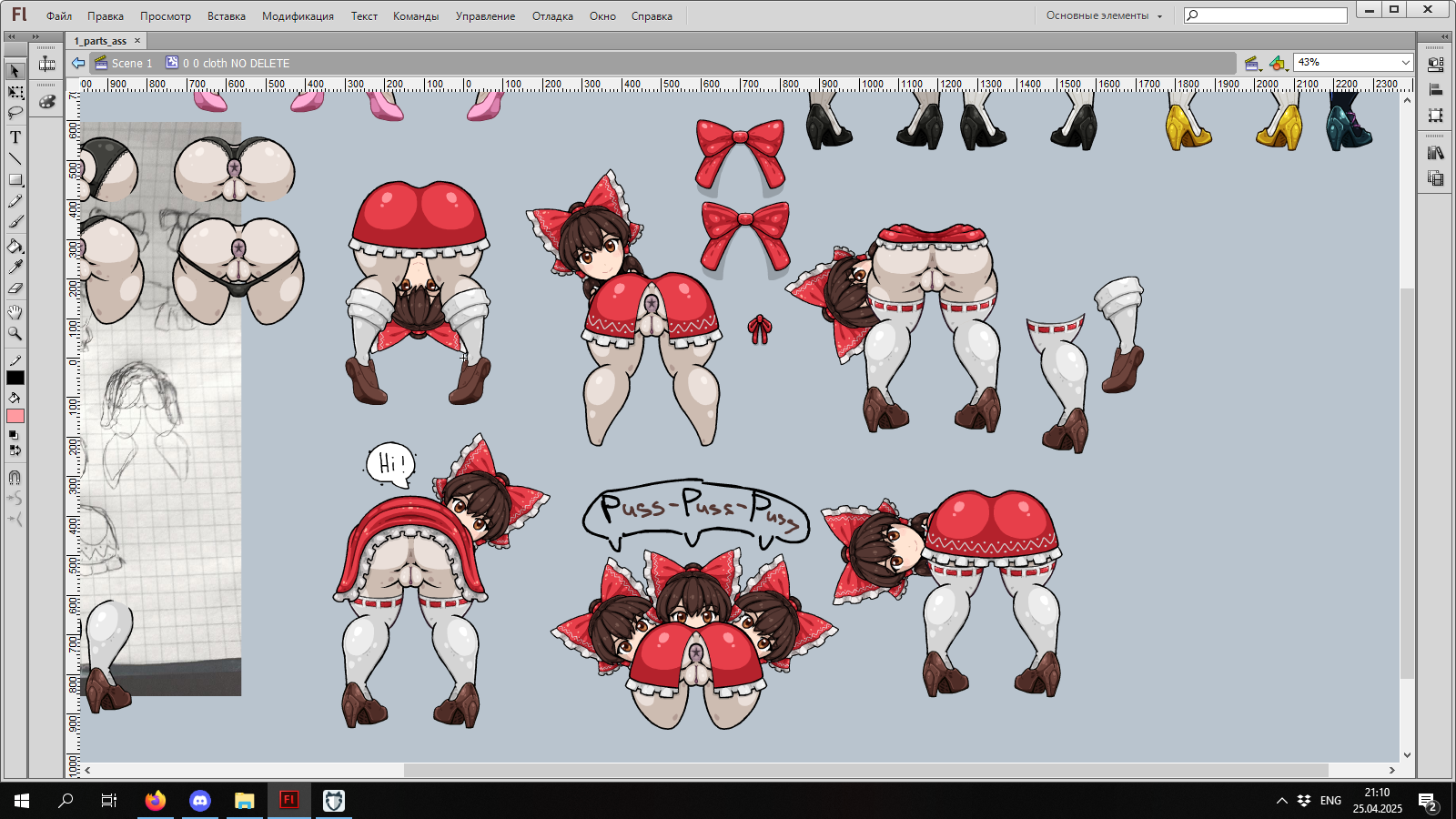
Task: Open the 43% zoom level dropdown
Action: tap(1405, 62)
